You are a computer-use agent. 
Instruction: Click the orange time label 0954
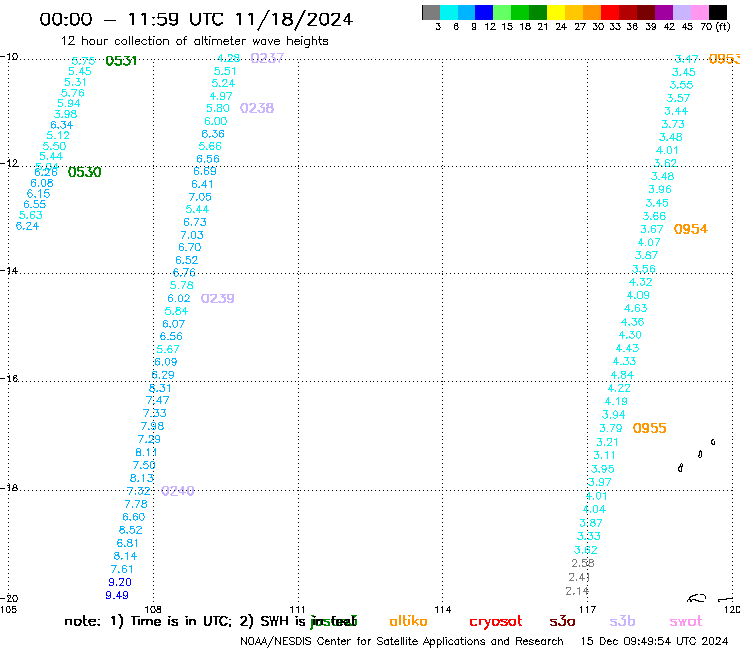pyautogui.click(x=690, y=229)
